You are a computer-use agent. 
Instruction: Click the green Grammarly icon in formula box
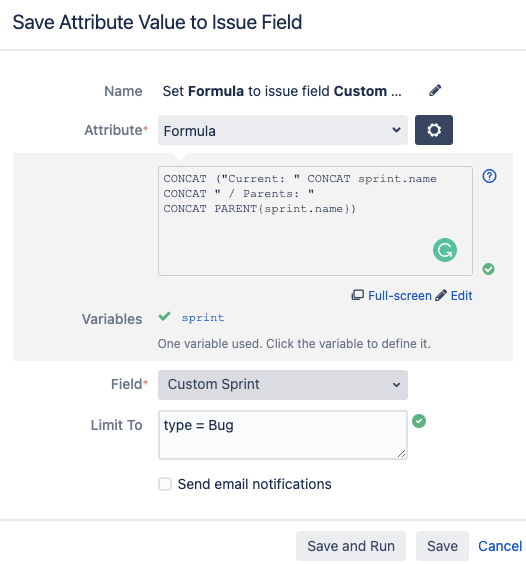point(445,250)
